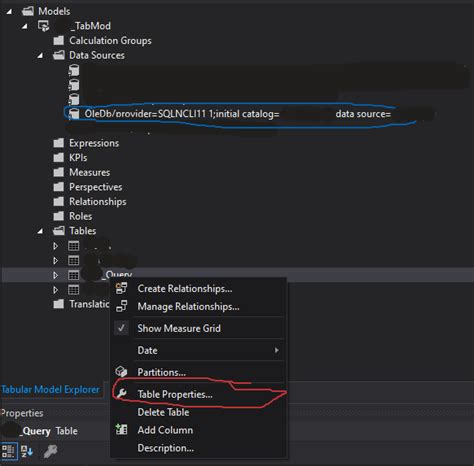Select the Models root label

[54, 11]
